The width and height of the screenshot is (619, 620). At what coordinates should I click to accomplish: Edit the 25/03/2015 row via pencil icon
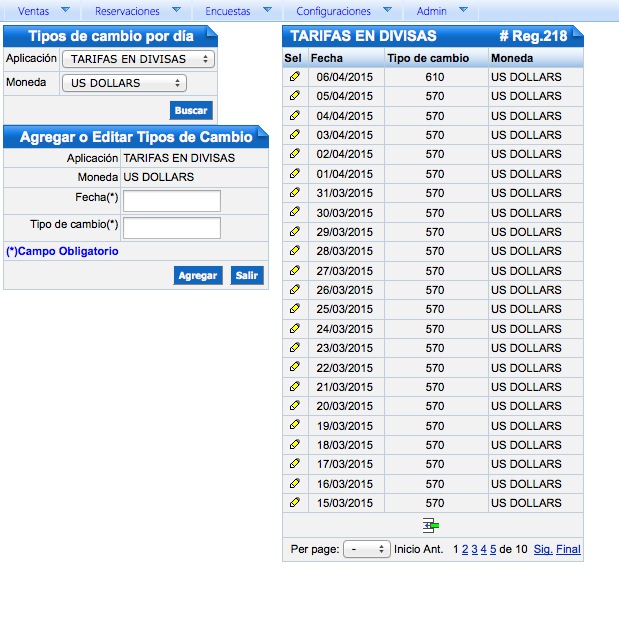[294, 309]
